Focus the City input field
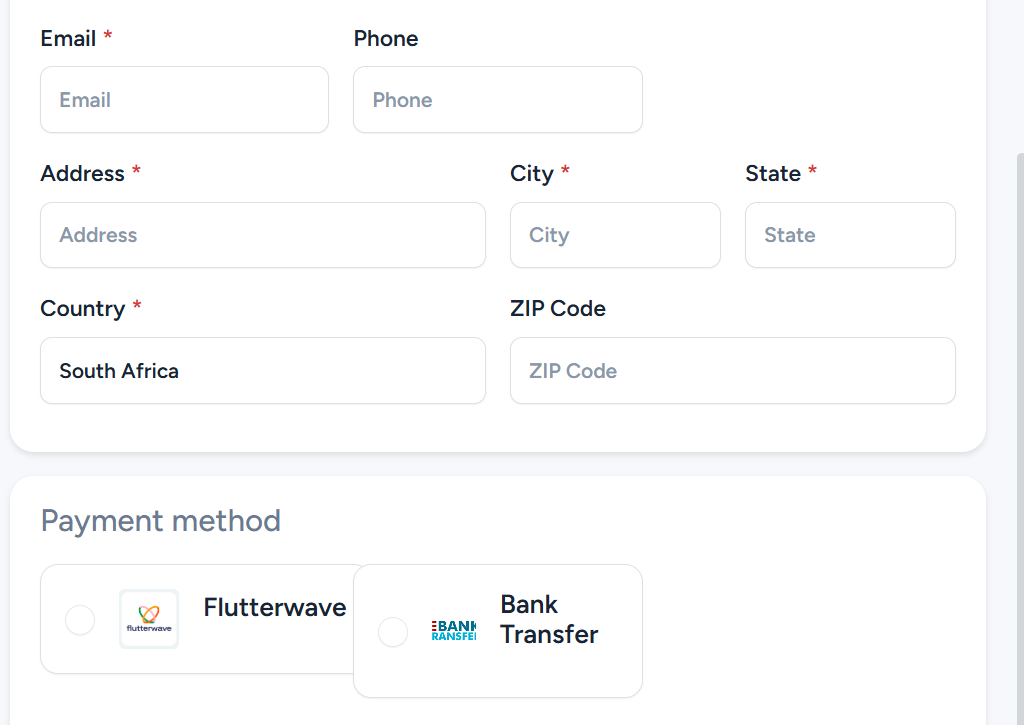 615,236
